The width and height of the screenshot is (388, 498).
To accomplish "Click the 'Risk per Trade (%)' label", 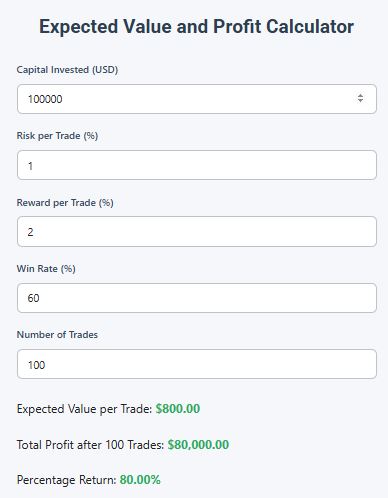I will pyautogui.click(x=57, y=136).
